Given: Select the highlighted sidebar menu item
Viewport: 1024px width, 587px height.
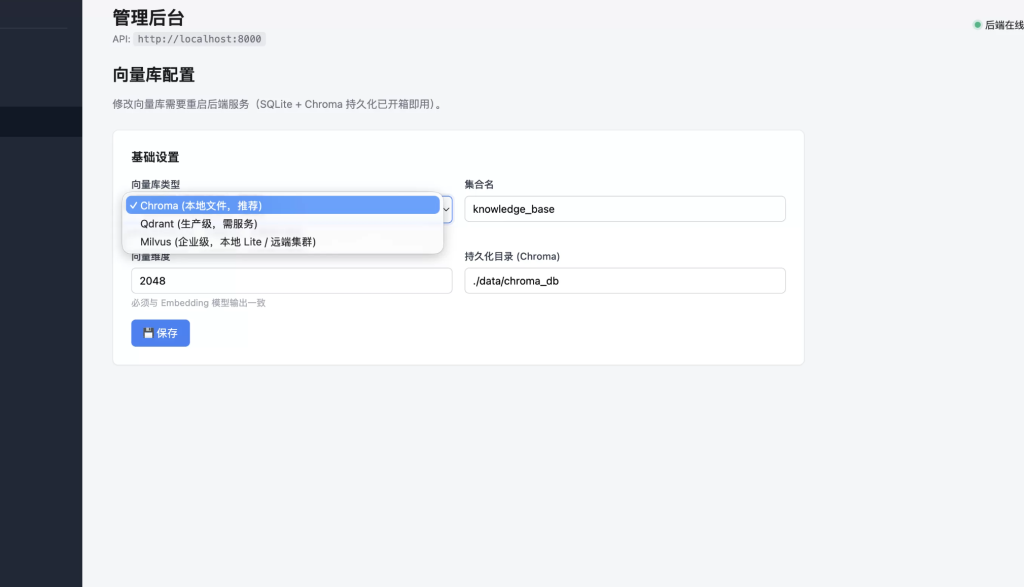Looking at the screenshot, I should (41, 122).
